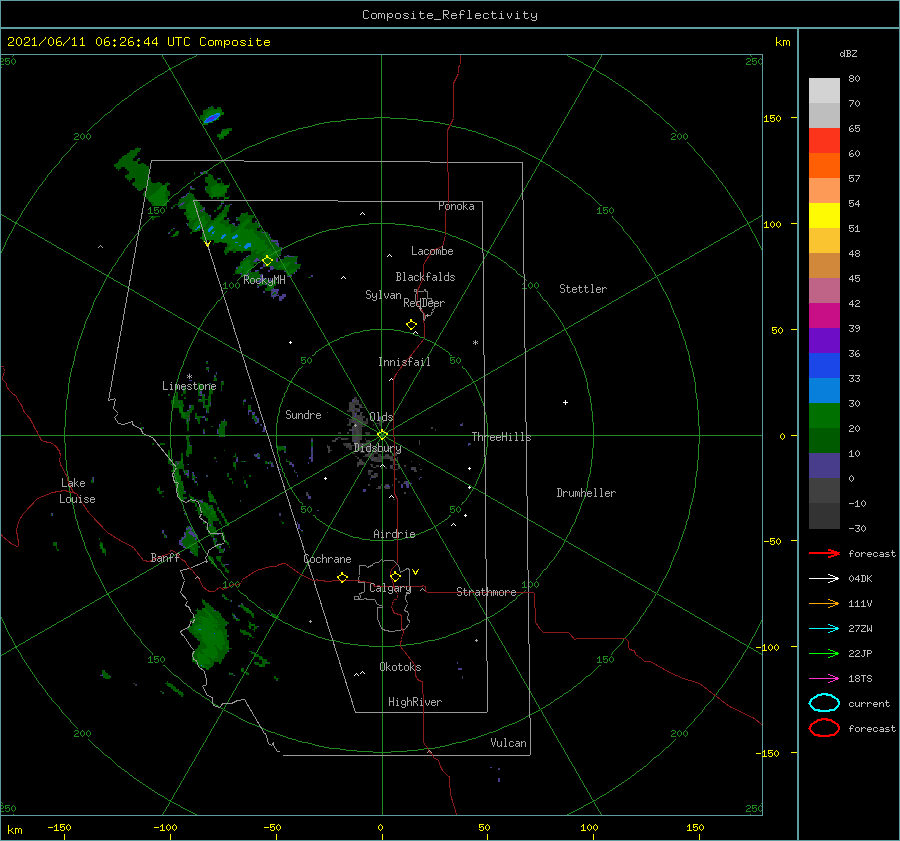Click the Airdrie town label
This screenshot has height=841, width=900.
(394, 534)
